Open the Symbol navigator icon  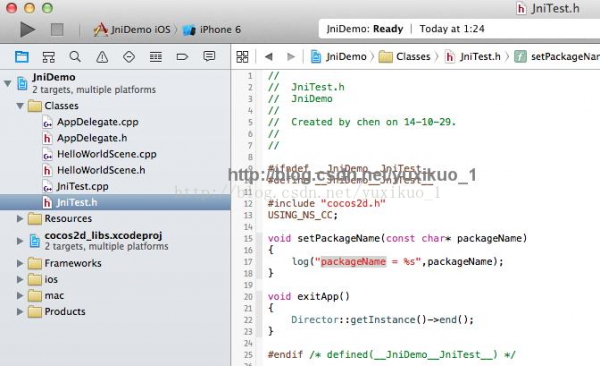tap(49, 57)
